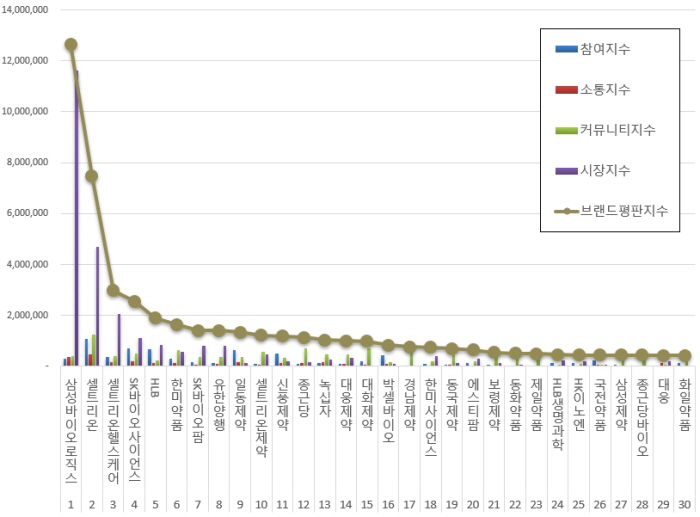This screenshot has height=517, width=700.
Task: Select the 국전약품 axis label
Action: (600, 404)
